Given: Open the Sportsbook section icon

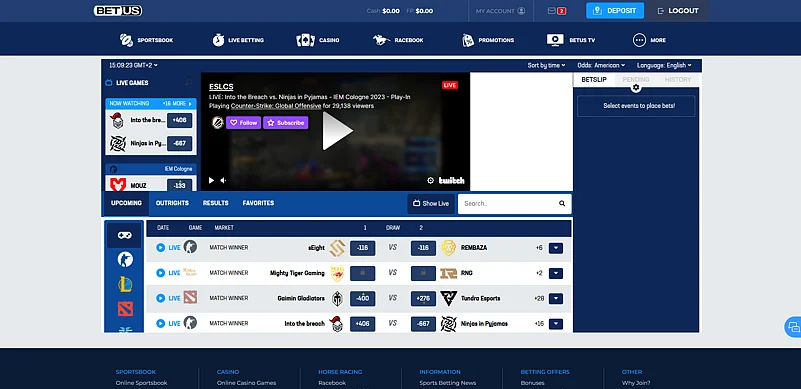Looking at the screenshot, I should [x=126, y=40].
